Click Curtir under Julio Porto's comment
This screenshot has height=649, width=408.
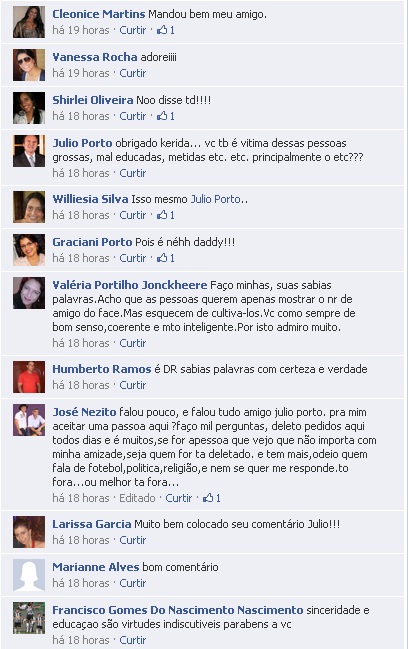(133, 173)
